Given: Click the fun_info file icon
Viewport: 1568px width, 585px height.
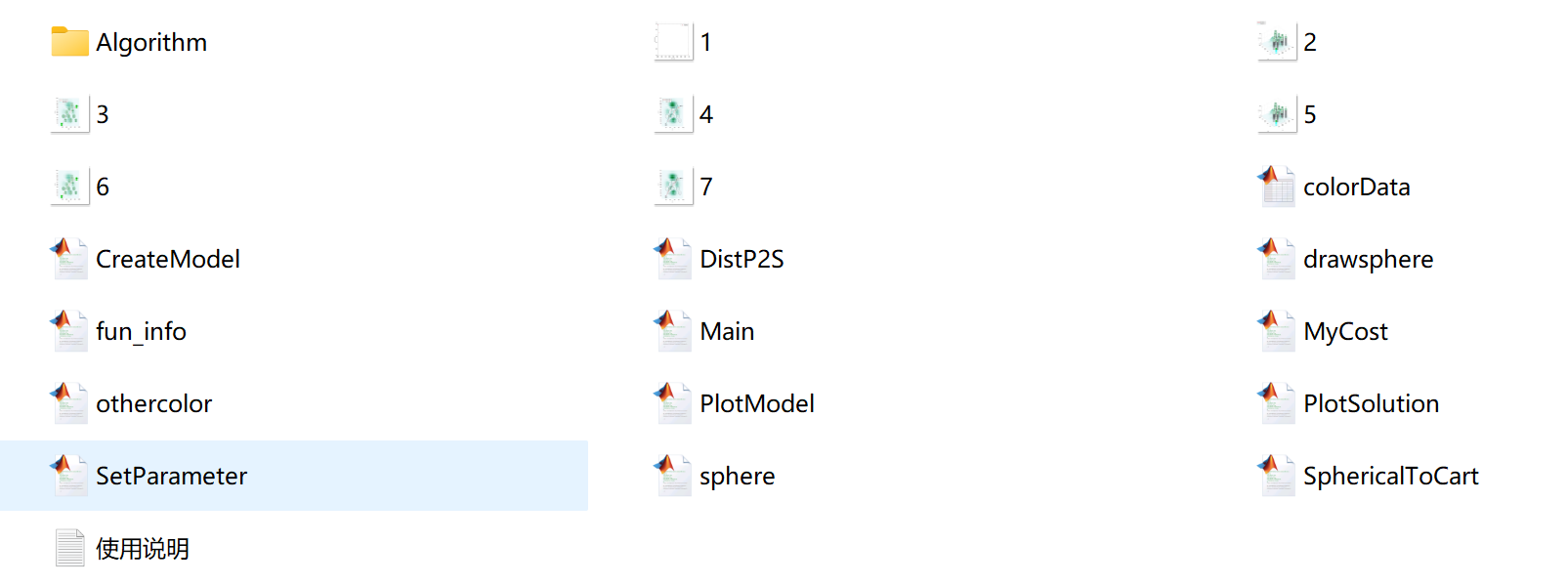Looking at the screenshot, I should 69,331.
